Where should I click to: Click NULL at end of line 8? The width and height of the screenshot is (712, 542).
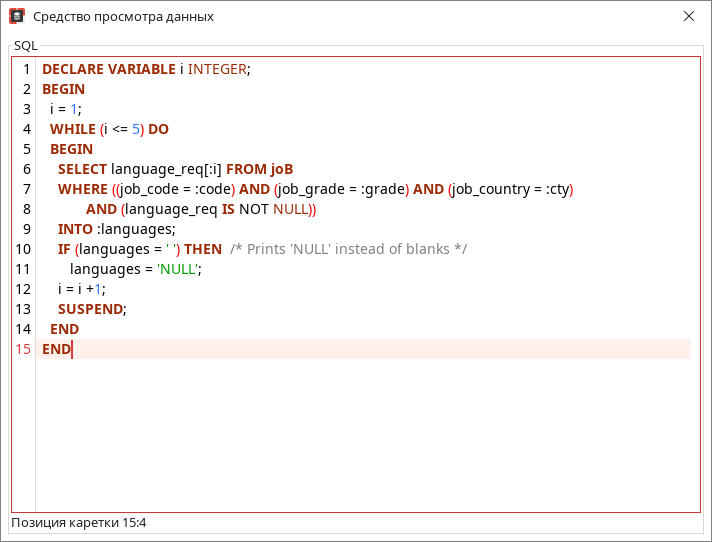pos(291,209)
